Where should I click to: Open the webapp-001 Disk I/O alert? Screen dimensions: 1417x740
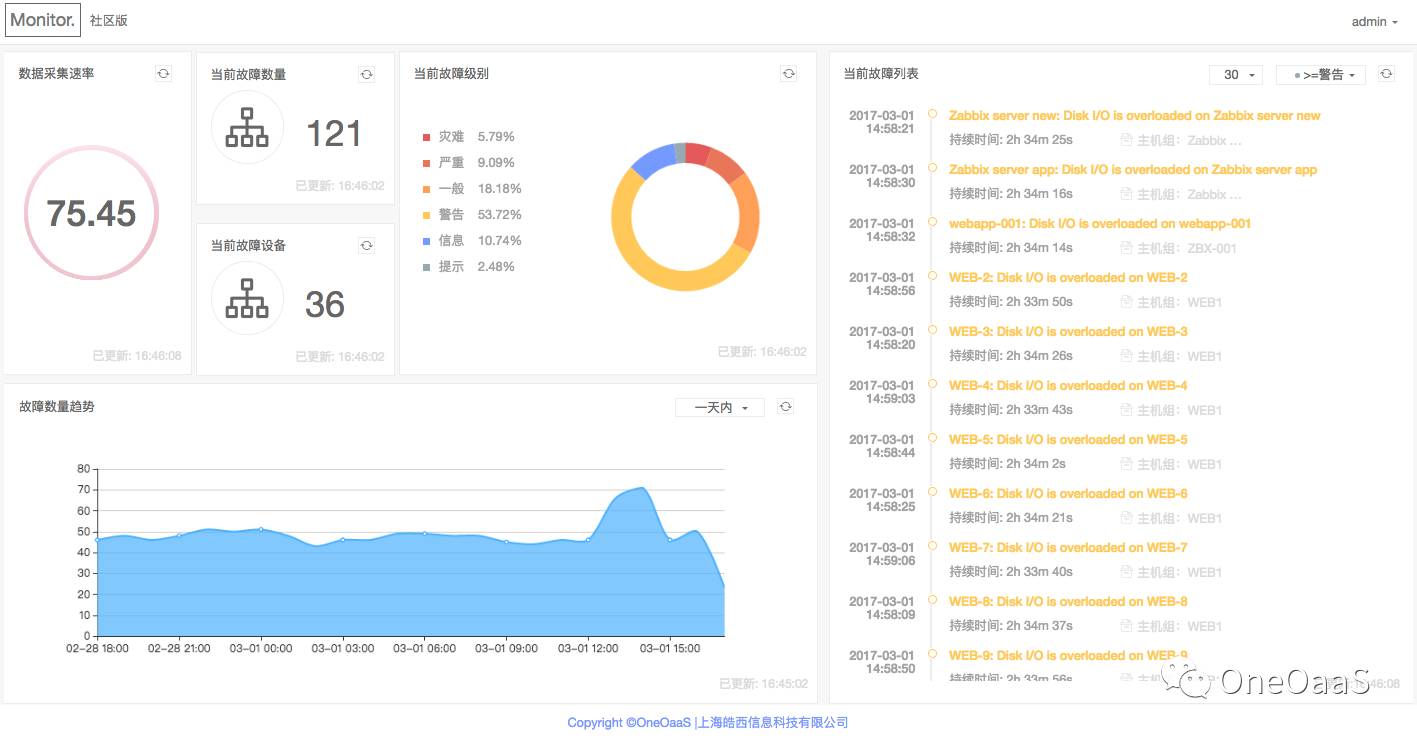[x=1100, y=224]
